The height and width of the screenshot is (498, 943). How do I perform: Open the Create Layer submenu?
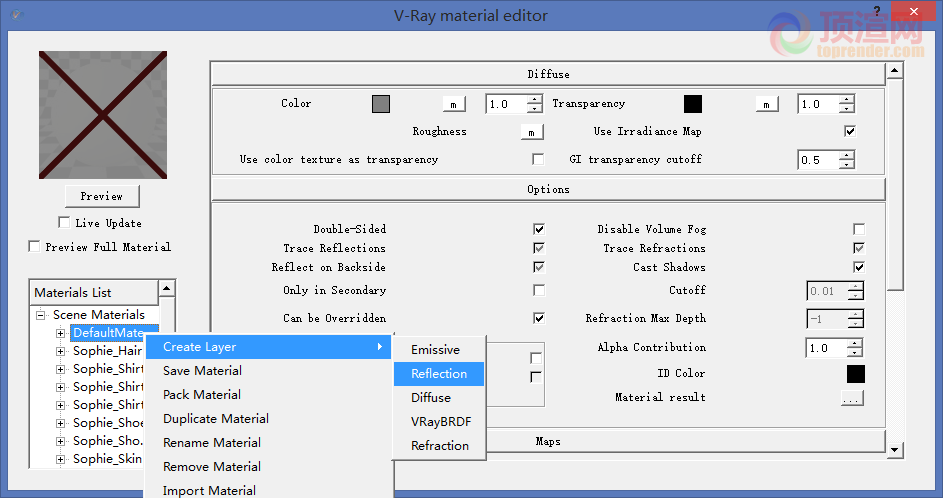point(268,347)
